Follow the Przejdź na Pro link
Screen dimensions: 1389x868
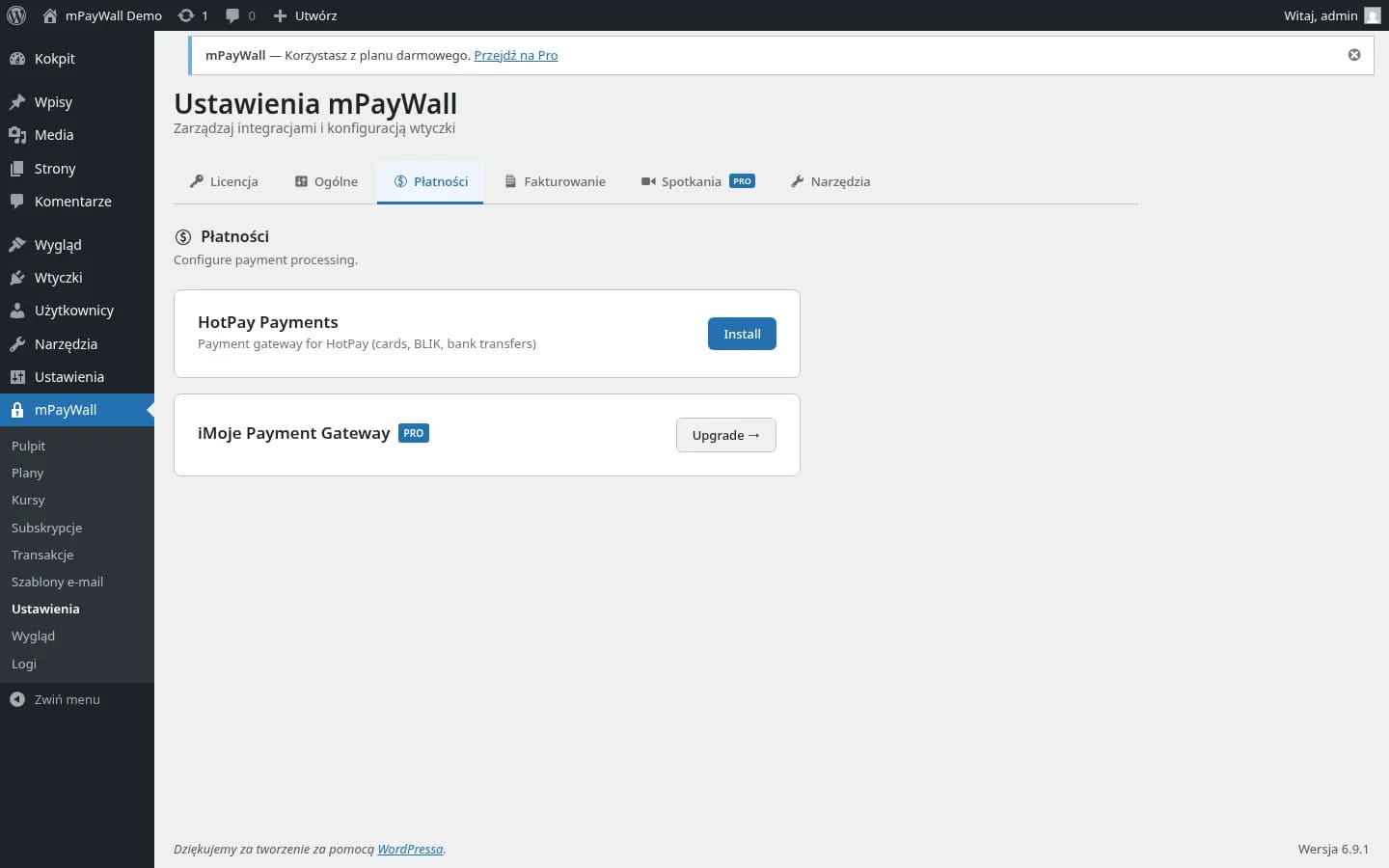pos(515,55)
